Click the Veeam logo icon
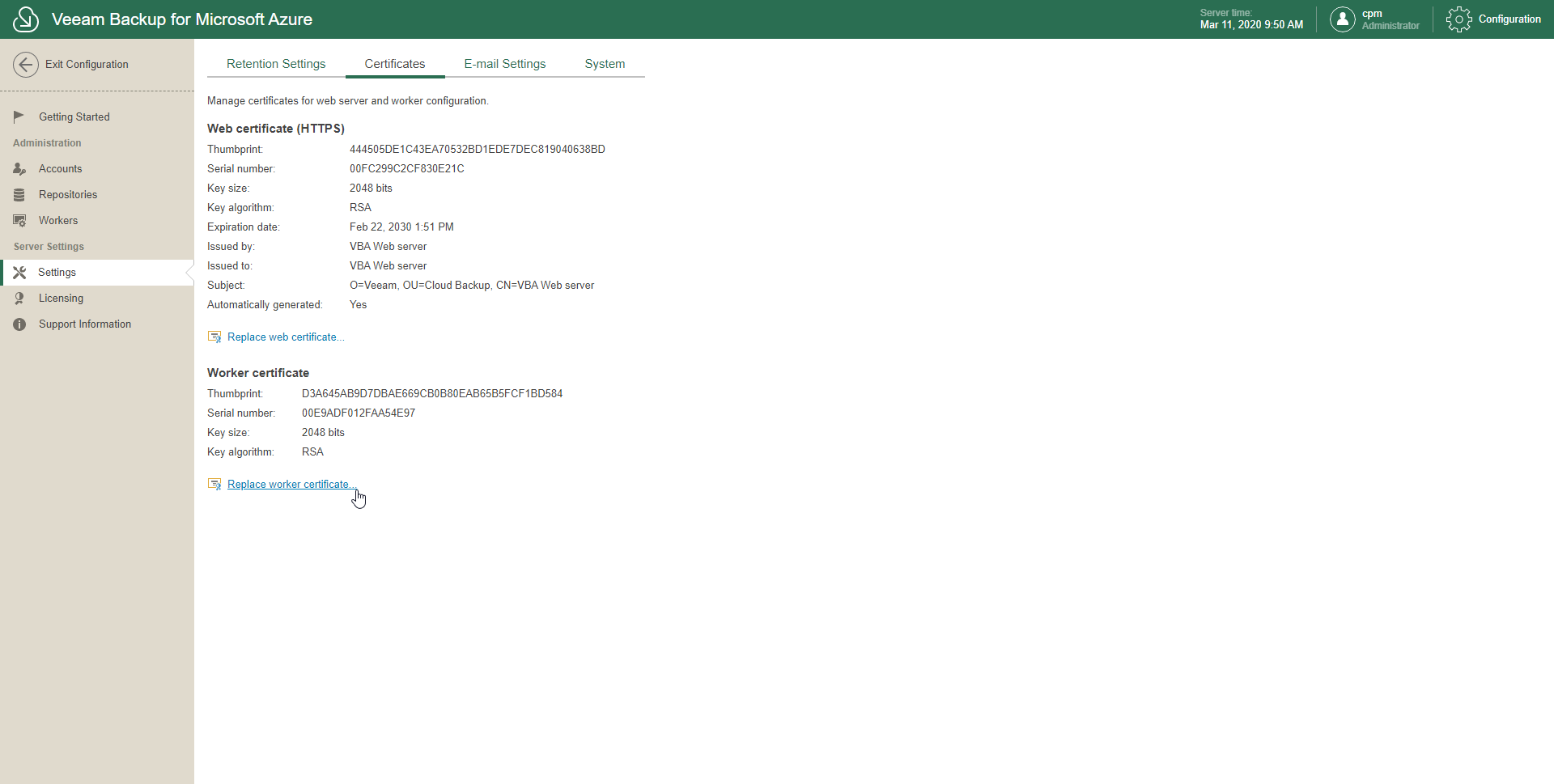This screenshot has height=784, width=1554. [26, 19]
